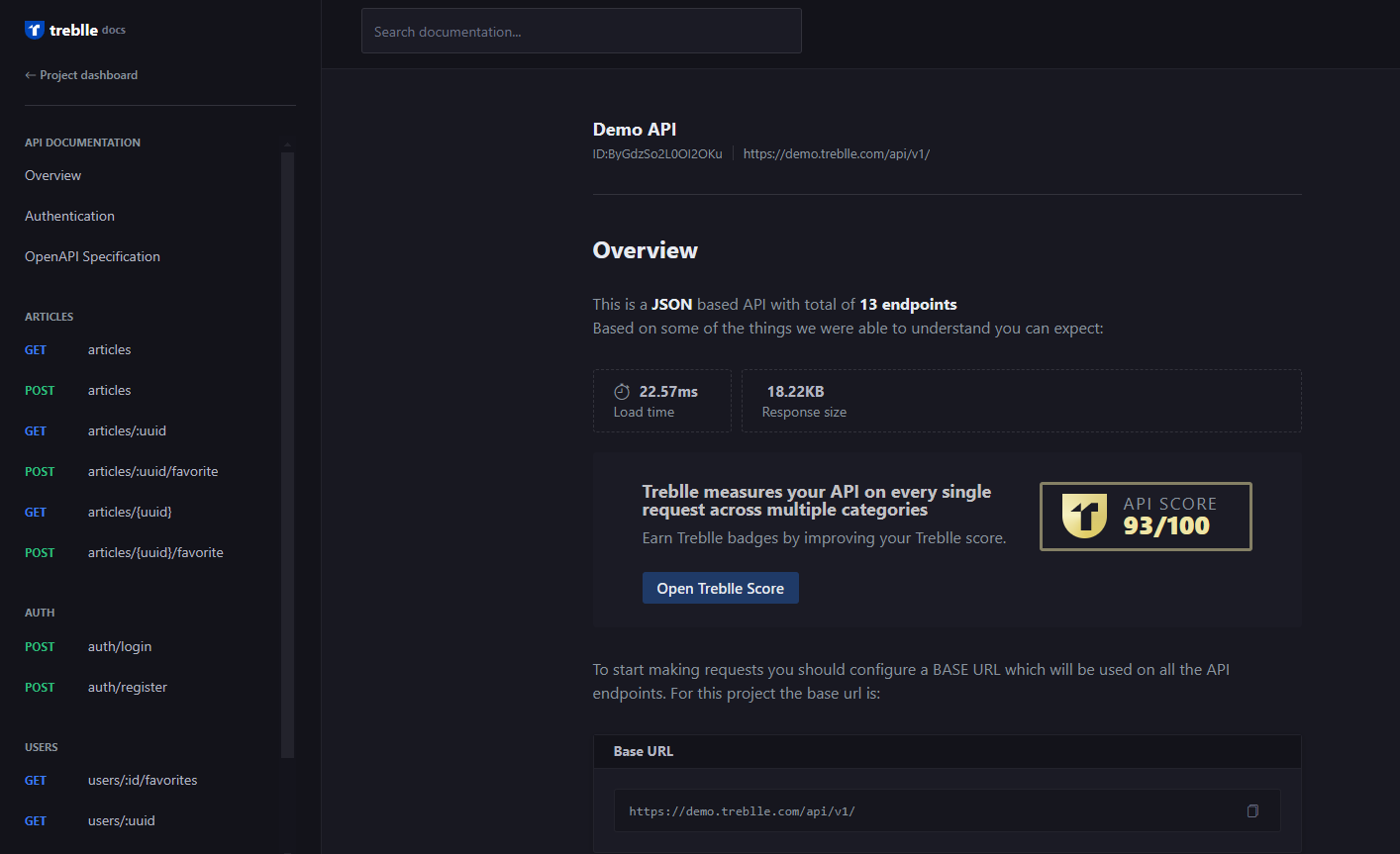Click the Open Treblle Score button
This screenshot has height=854, width=1400.
[720, 588]
